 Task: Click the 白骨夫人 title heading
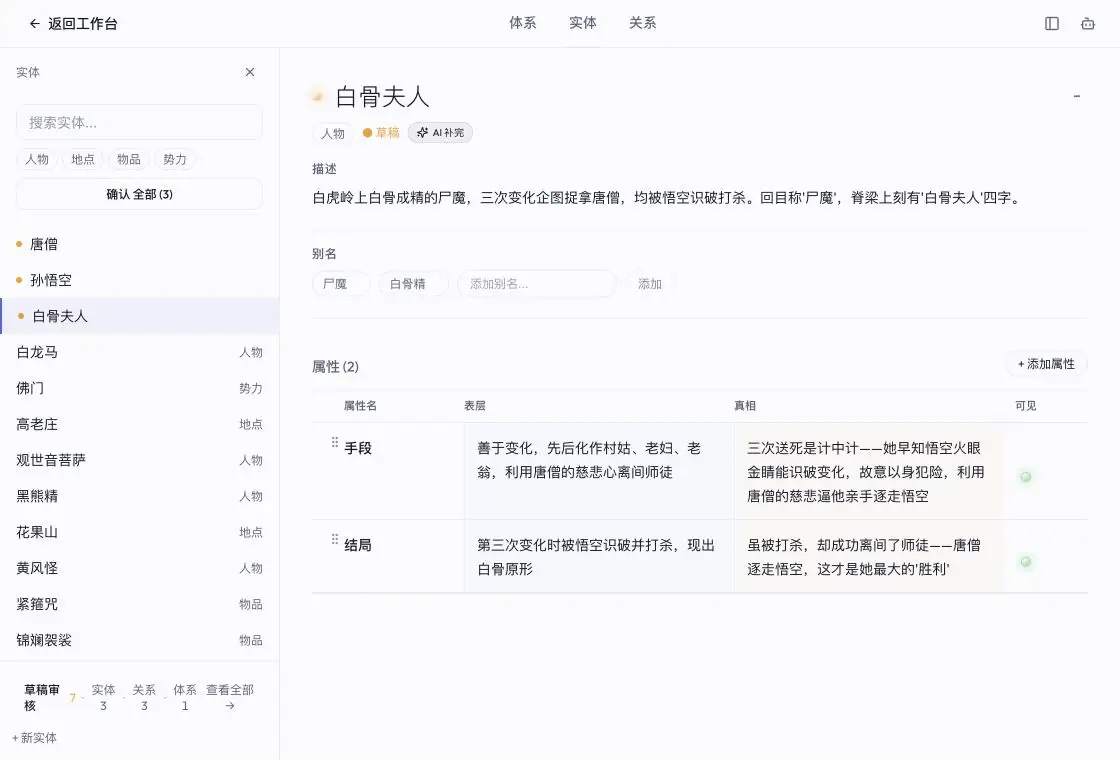tap(382, 96)
